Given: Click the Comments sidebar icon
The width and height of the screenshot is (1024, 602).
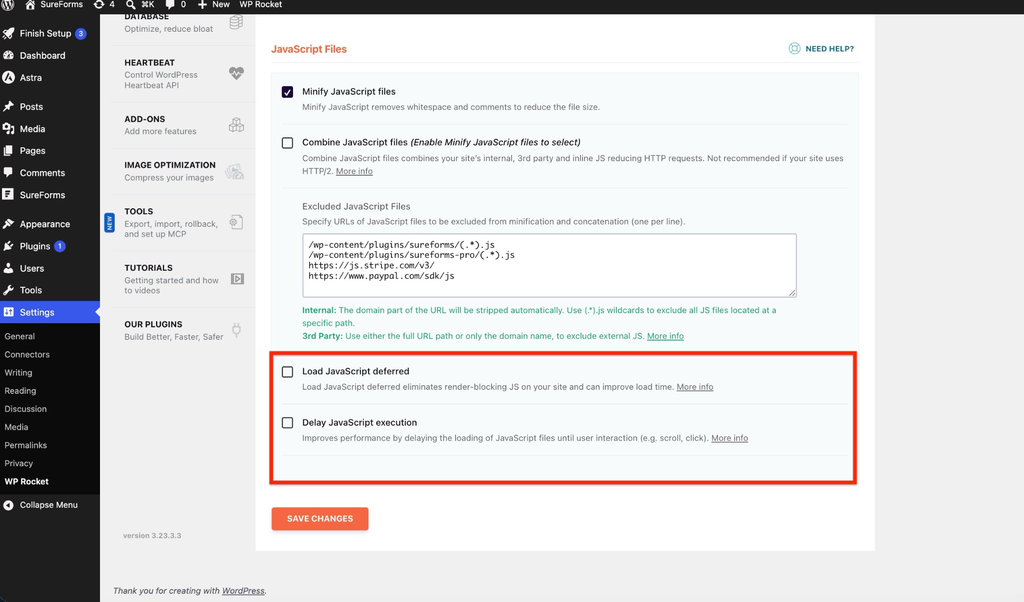Looking at the screenshot, I should 8,172.
